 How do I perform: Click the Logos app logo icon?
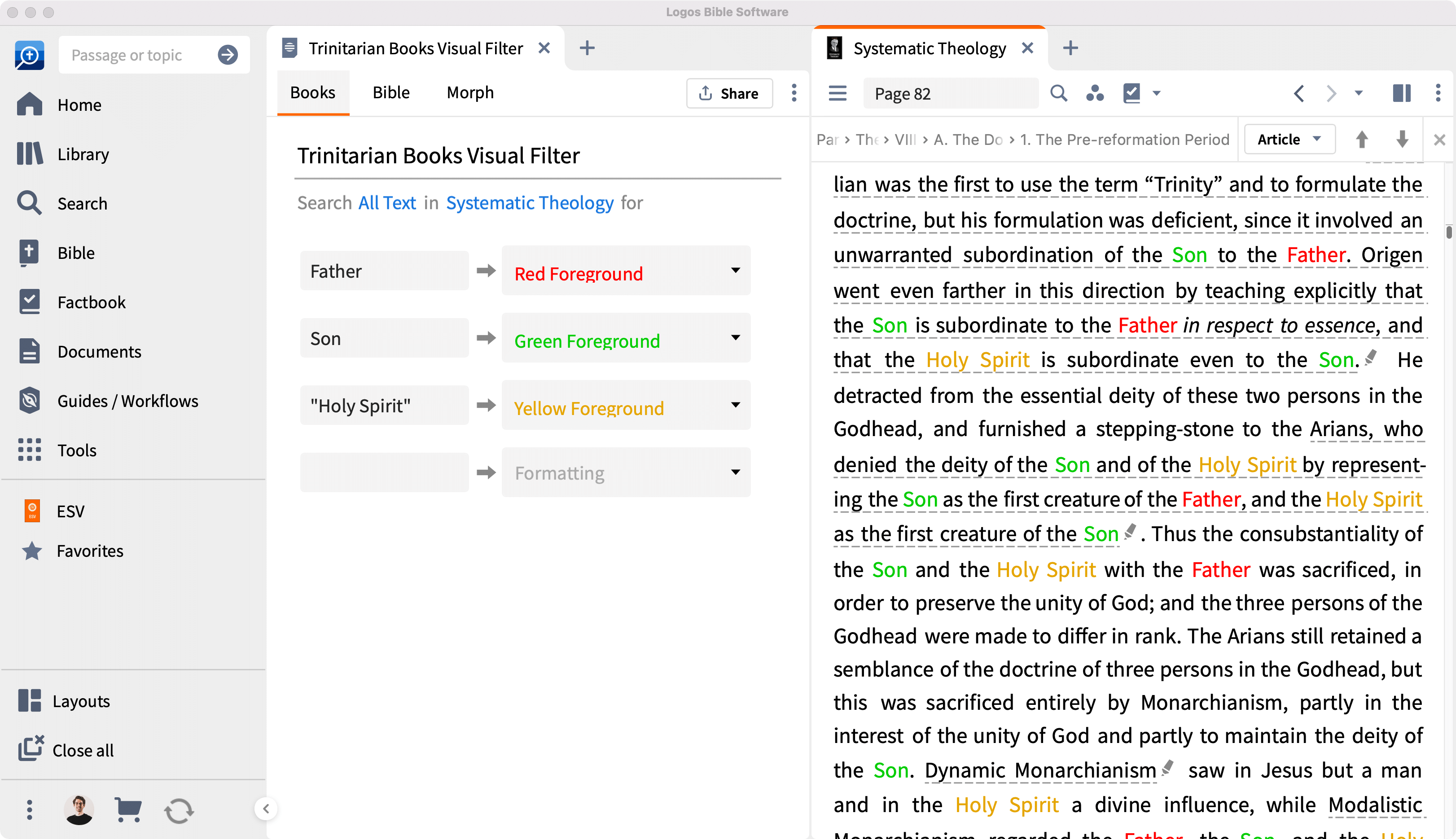click(x=29, y=55)
